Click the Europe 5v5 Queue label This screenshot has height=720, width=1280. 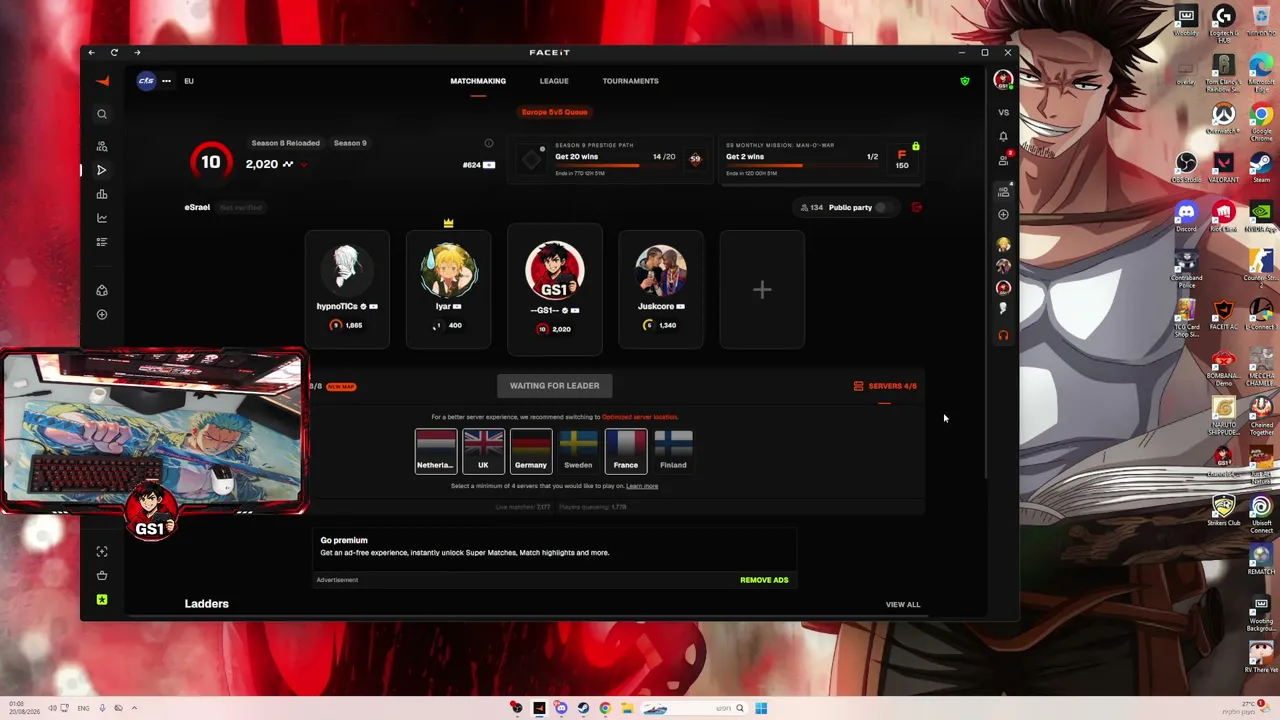[x=555, y=112]
